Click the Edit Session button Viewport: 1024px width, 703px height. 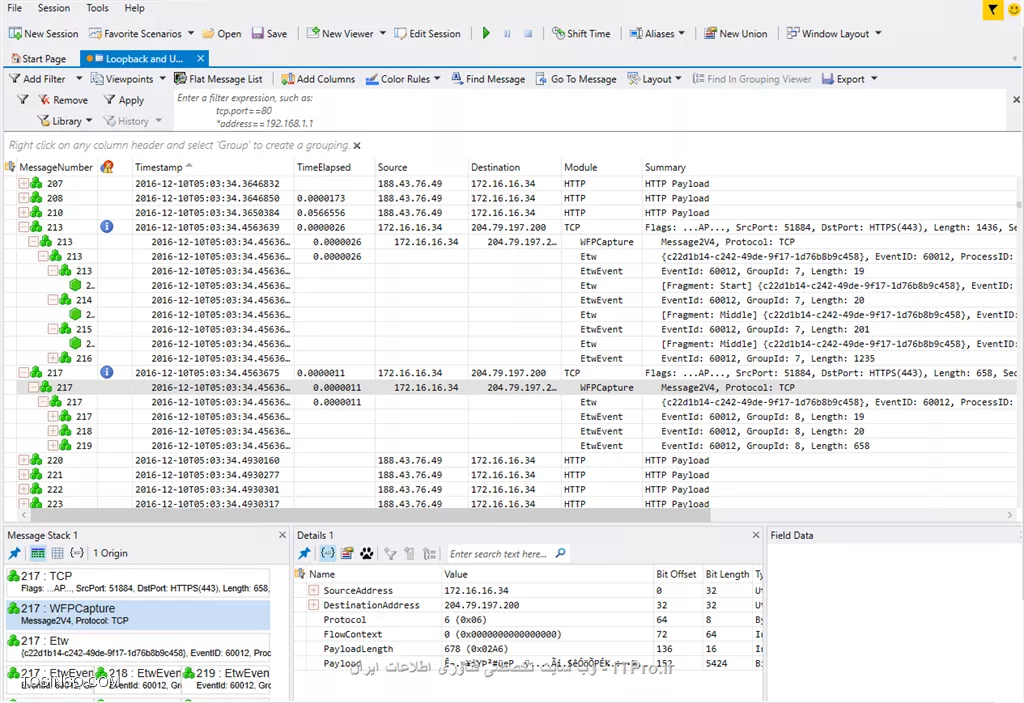coord(427,33)
